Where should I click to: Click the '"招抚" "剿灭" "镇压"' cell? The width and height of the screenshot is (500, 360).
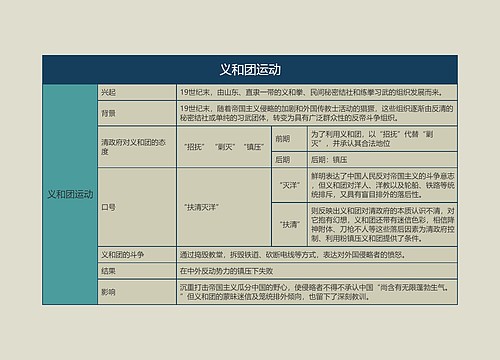pyautogui.click(x=224, y=147)
